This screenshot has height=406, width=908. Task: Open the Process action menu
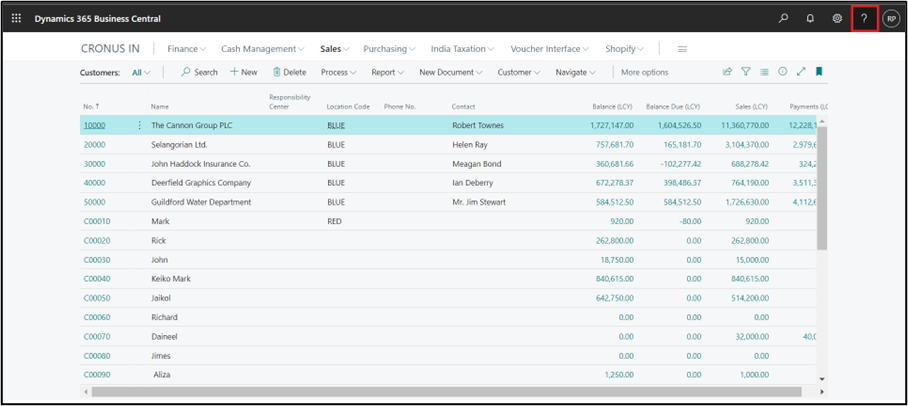click(x=339, y=72)
